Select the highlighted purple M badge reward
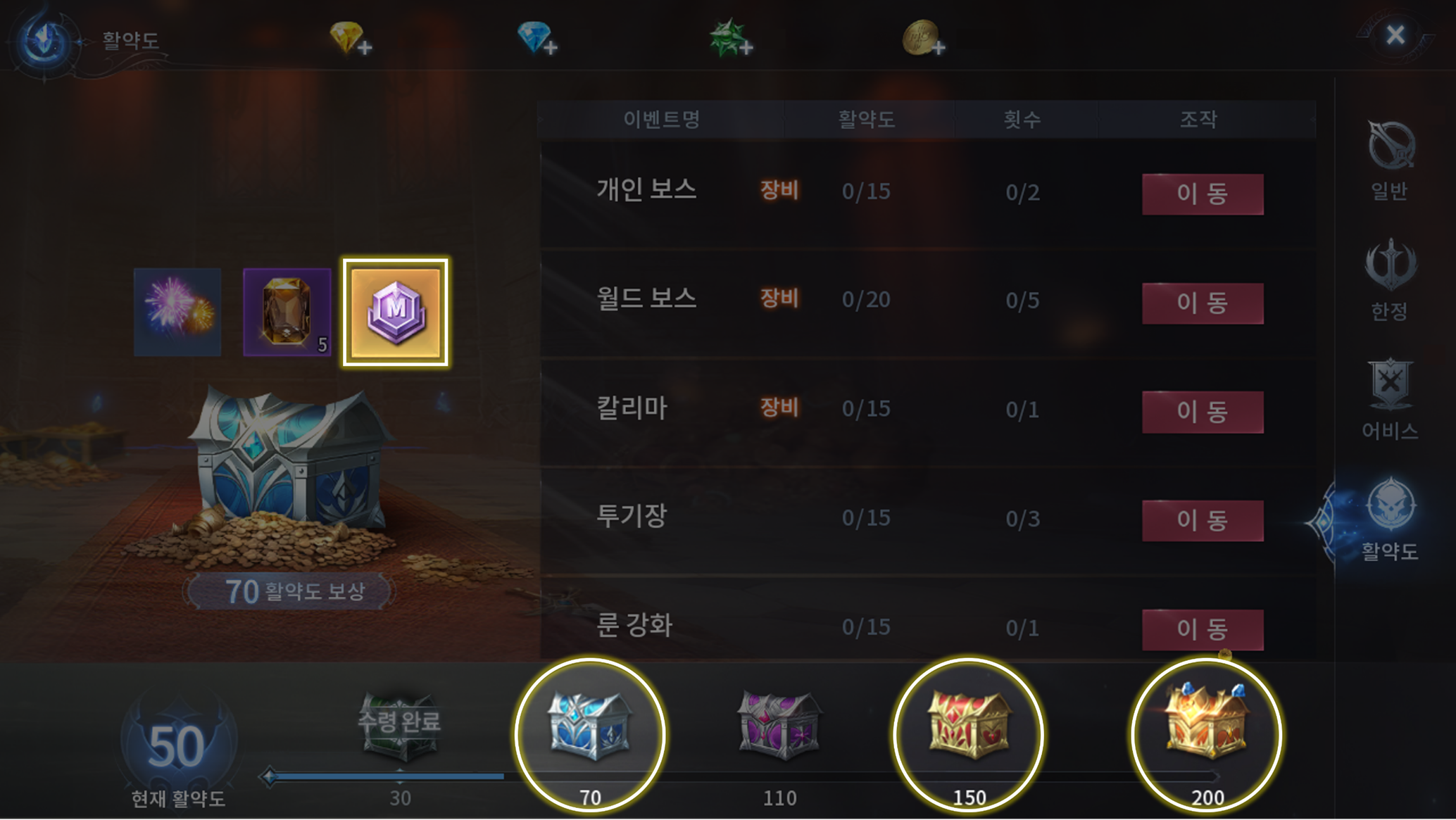Image resolution: width=1456 pixels, height=820 pixels. point(396,313)
